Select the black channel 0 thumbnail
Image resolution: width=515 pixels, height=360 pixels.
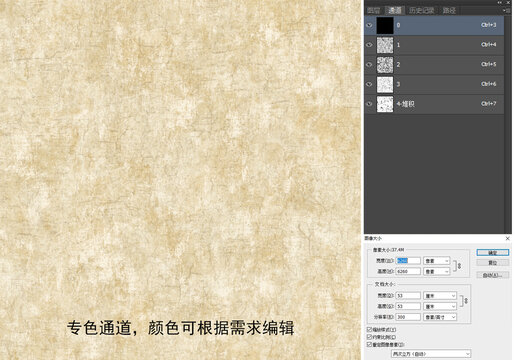[x=385, y=25]
